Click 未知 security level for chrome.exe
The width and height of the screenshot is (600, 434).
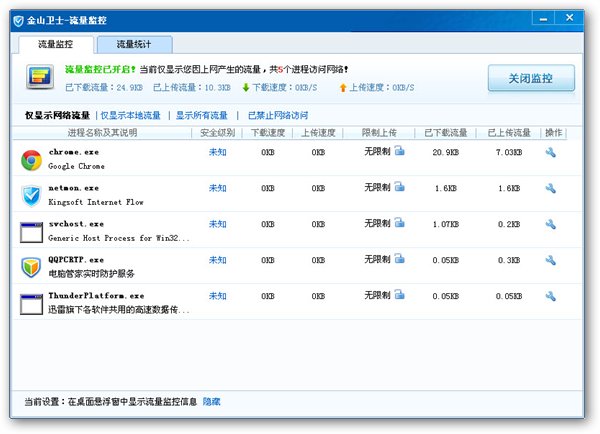pos(217,152)
